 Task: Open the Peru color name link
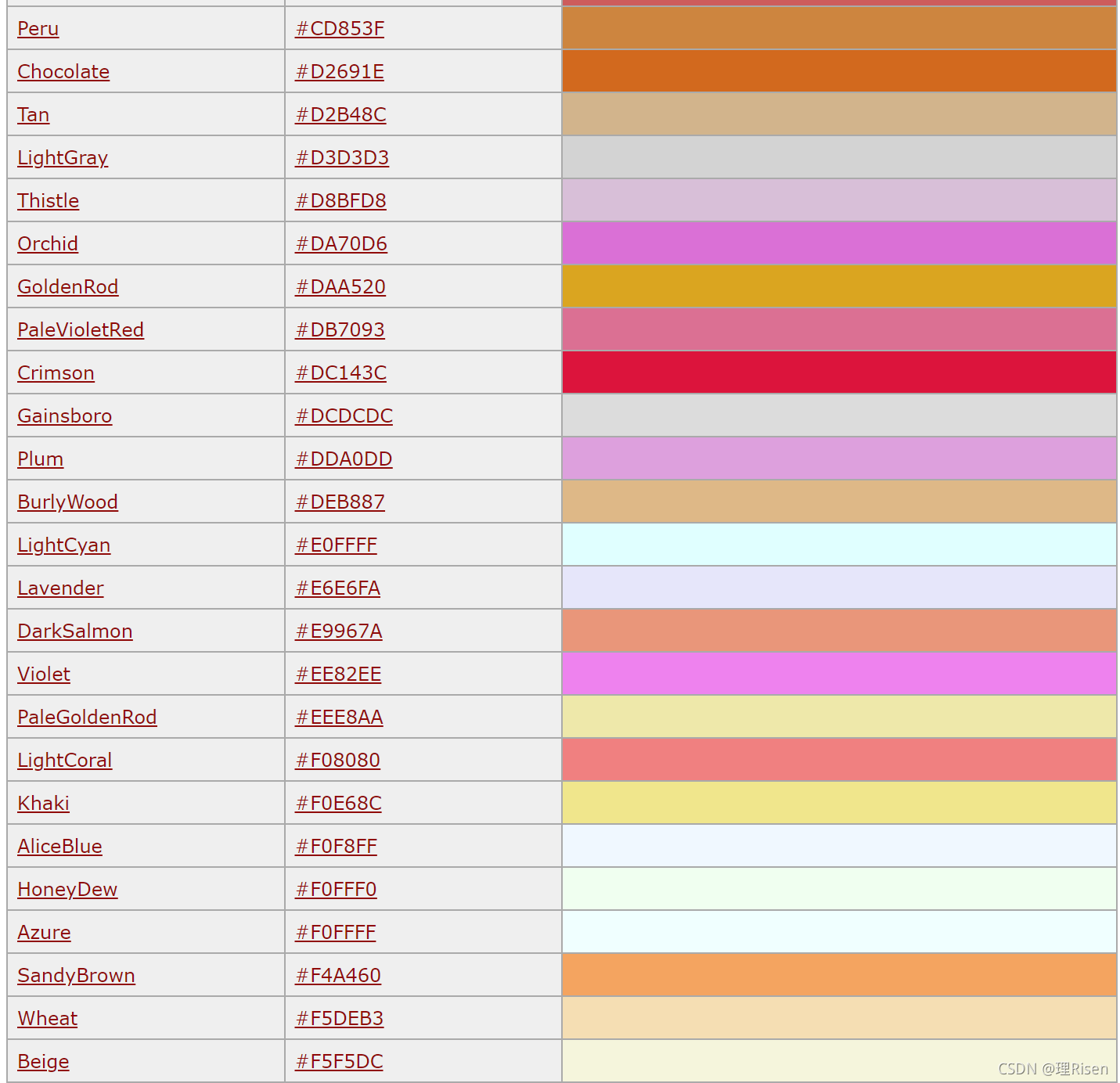[x=38, y=29]
